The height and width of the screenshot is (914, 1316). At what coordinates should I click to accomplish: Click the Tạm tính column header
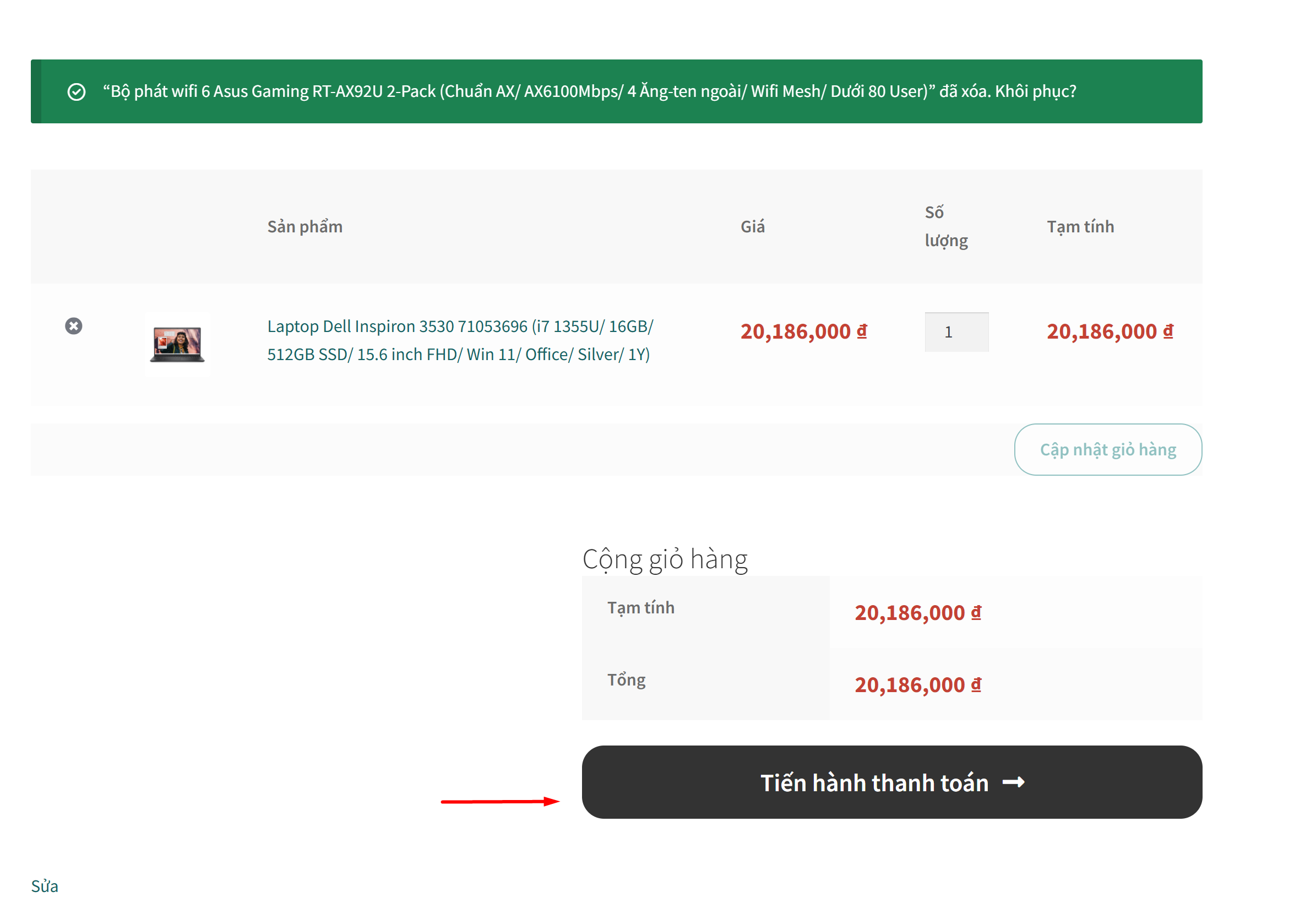(1080, 227)
